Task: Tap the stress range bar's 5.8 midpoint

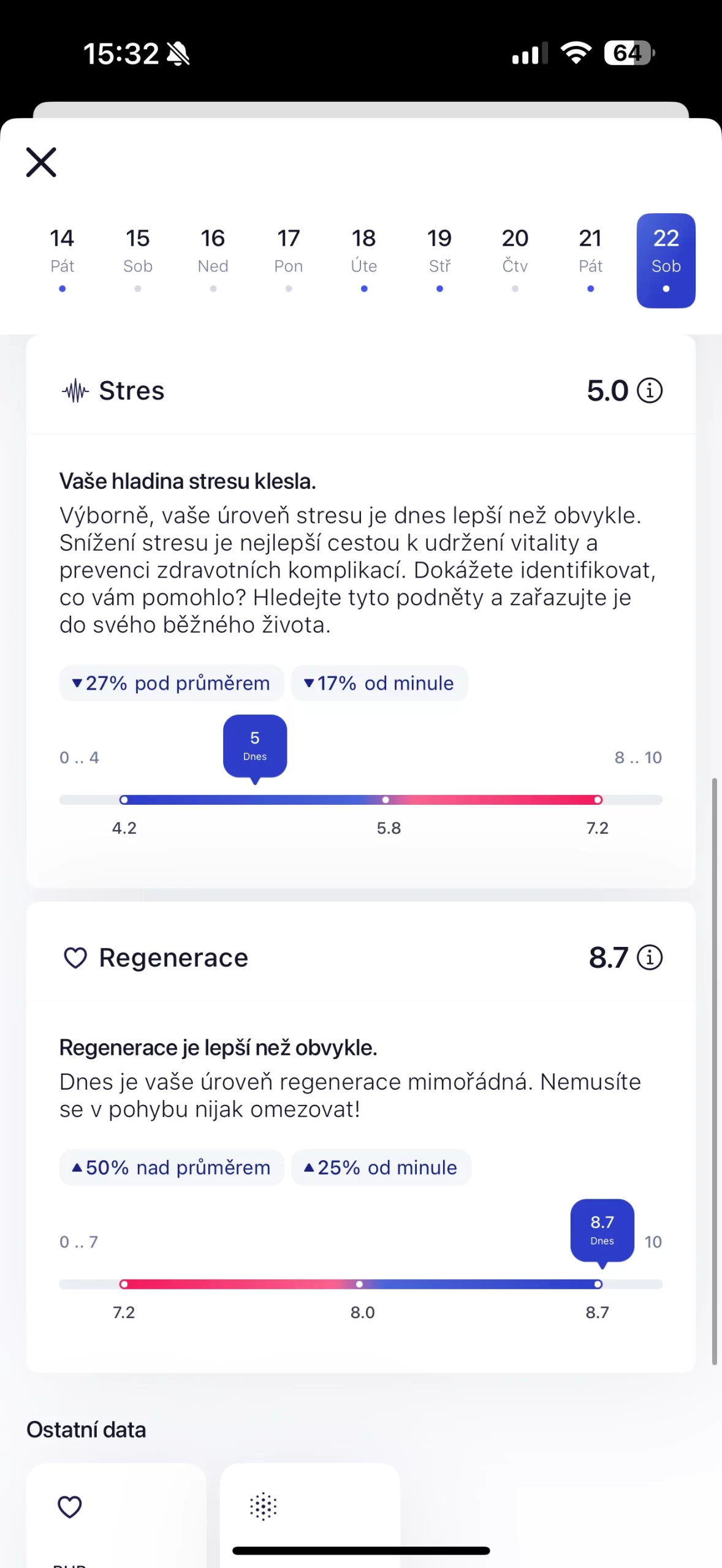Action: tap(386, 800)
